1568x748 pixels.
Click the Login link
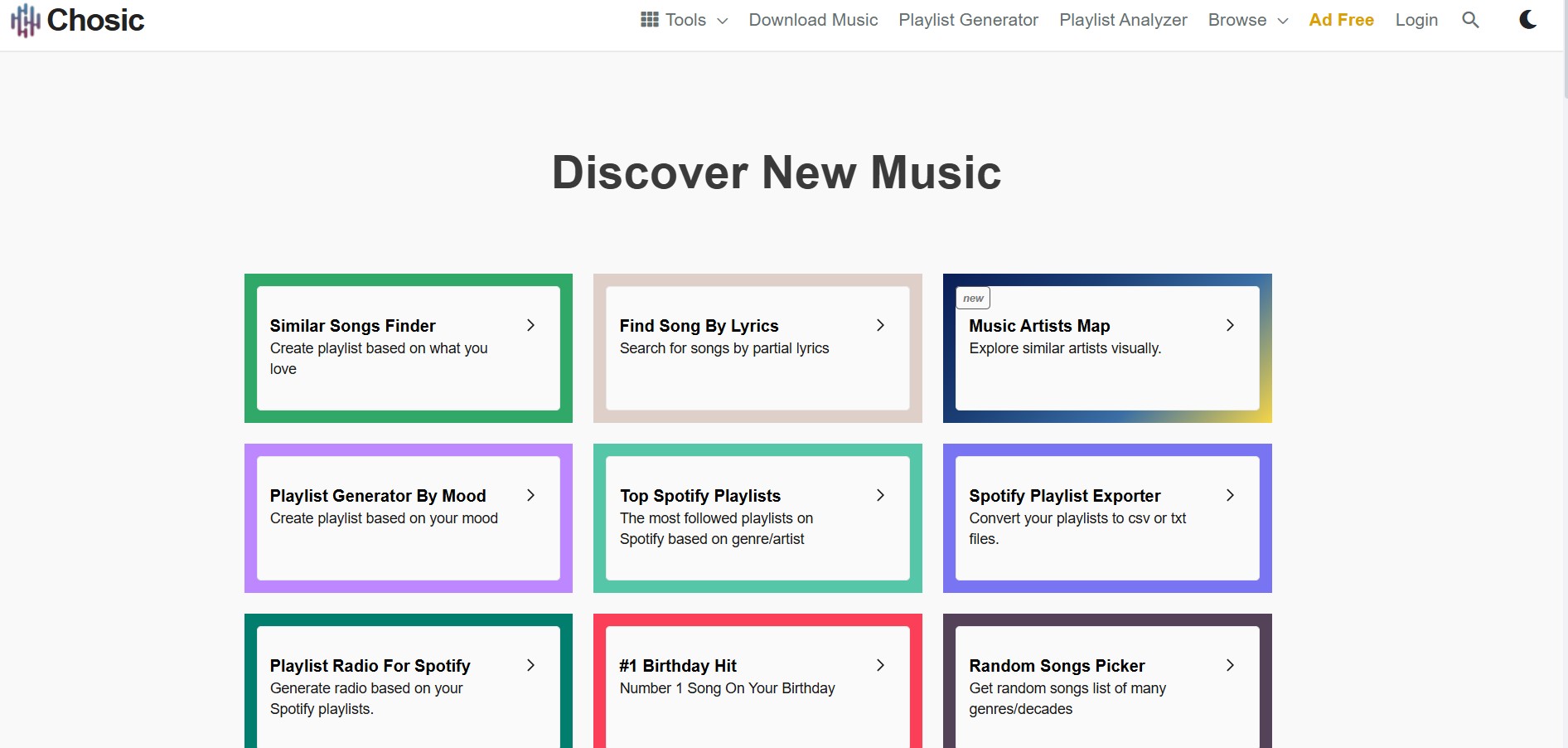[x=1416, y=20]
